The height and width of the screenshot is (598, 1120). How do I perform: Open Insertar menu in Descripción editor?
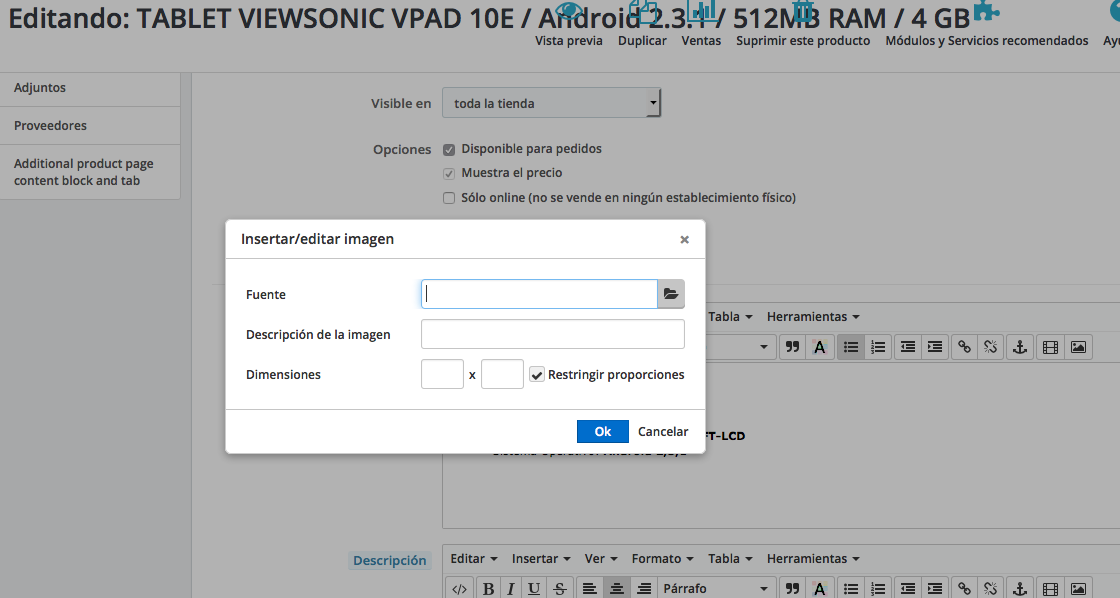tap(541, 559)
